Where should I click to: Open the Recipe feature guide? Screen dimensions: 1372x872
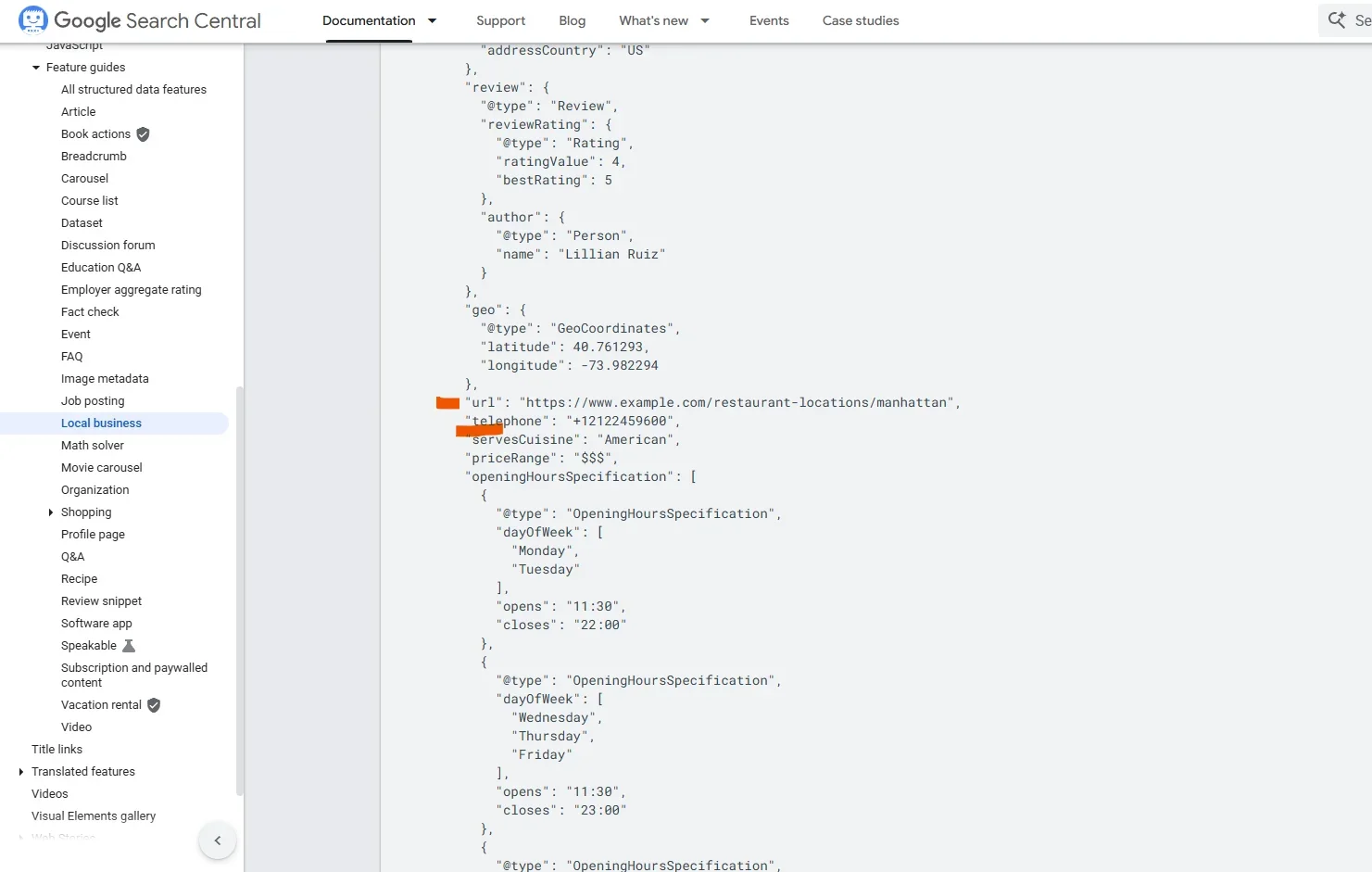click(x=79, y=579)
